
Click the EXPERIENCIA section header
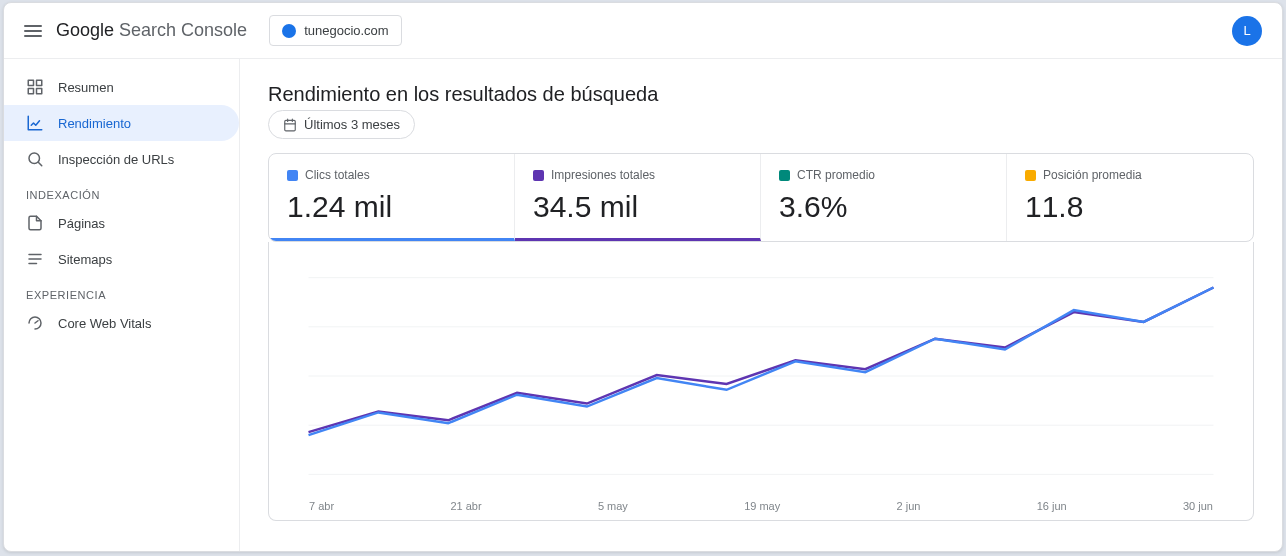(66, 295)
